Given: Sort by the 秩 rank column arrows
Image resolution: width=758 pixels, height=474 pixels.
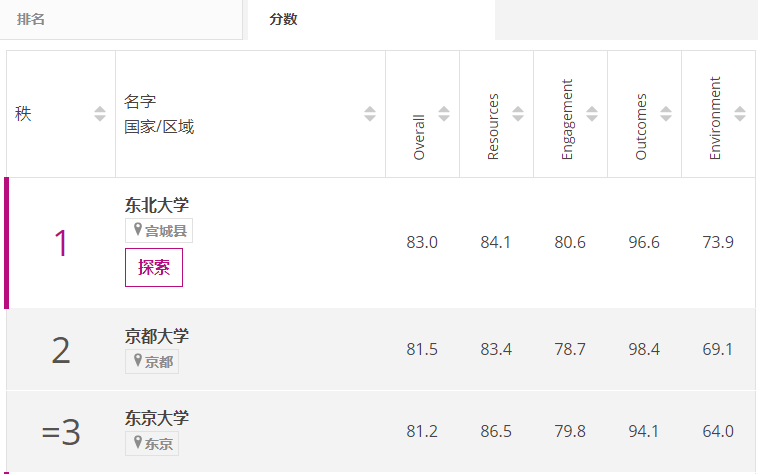Looking at the screenshot, I should point(100,114).
